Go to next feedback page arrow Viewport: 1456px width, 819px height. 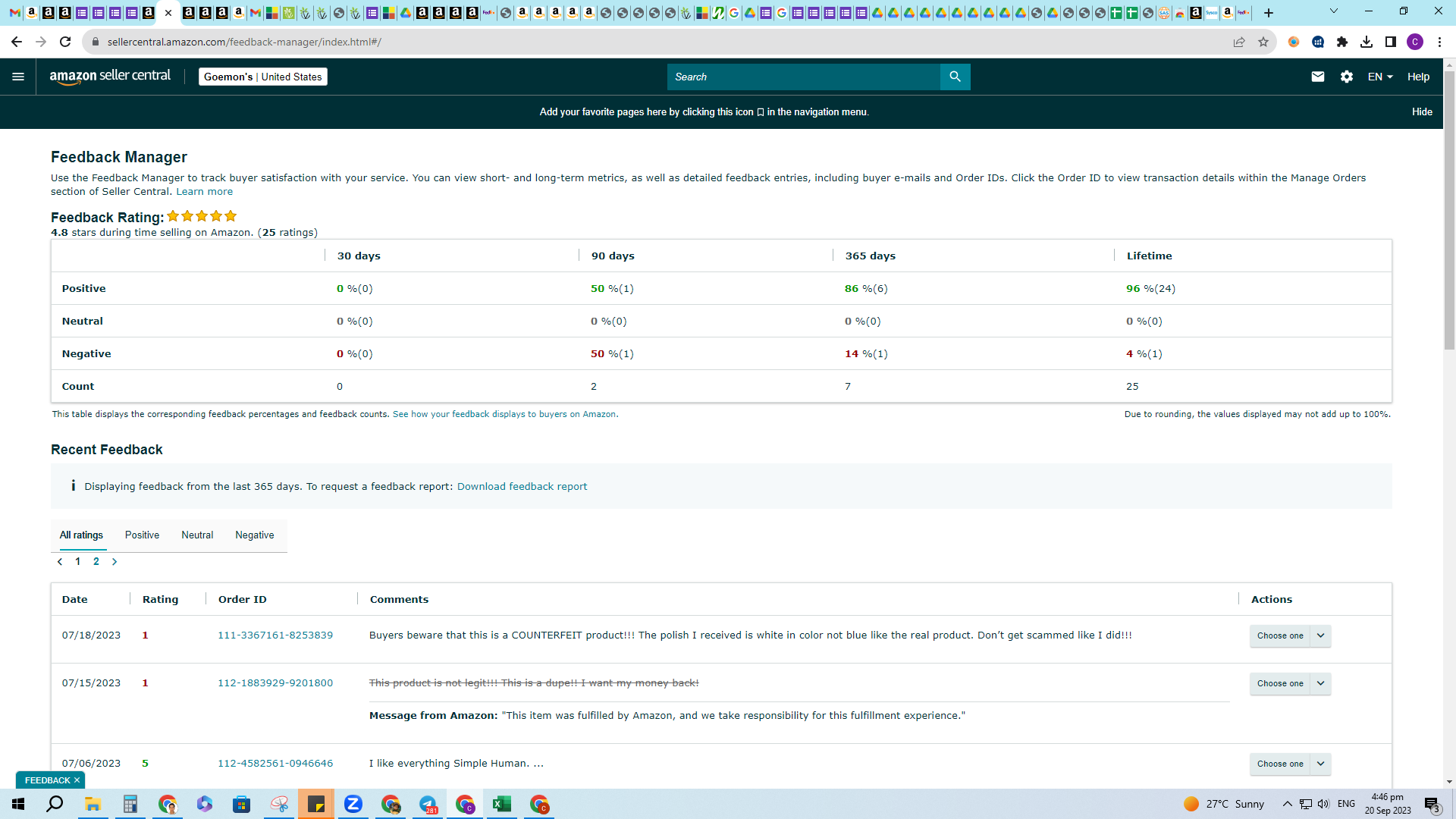click(115, 562)
